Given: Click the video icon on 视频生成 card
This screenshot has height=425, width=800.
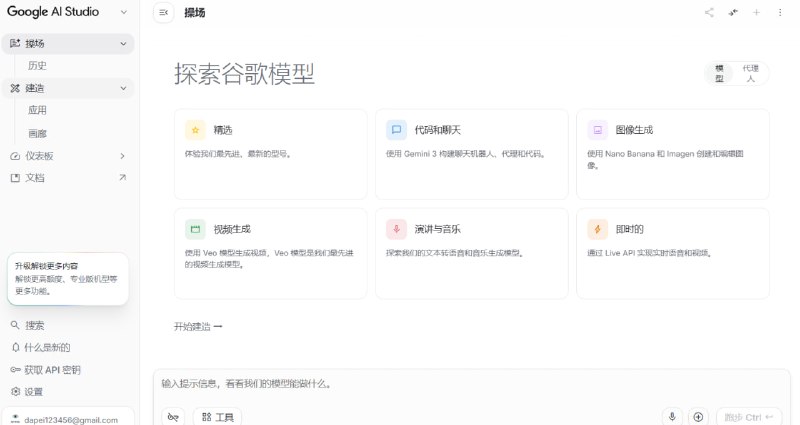Looking at the screenshot, I should point(195,229).
